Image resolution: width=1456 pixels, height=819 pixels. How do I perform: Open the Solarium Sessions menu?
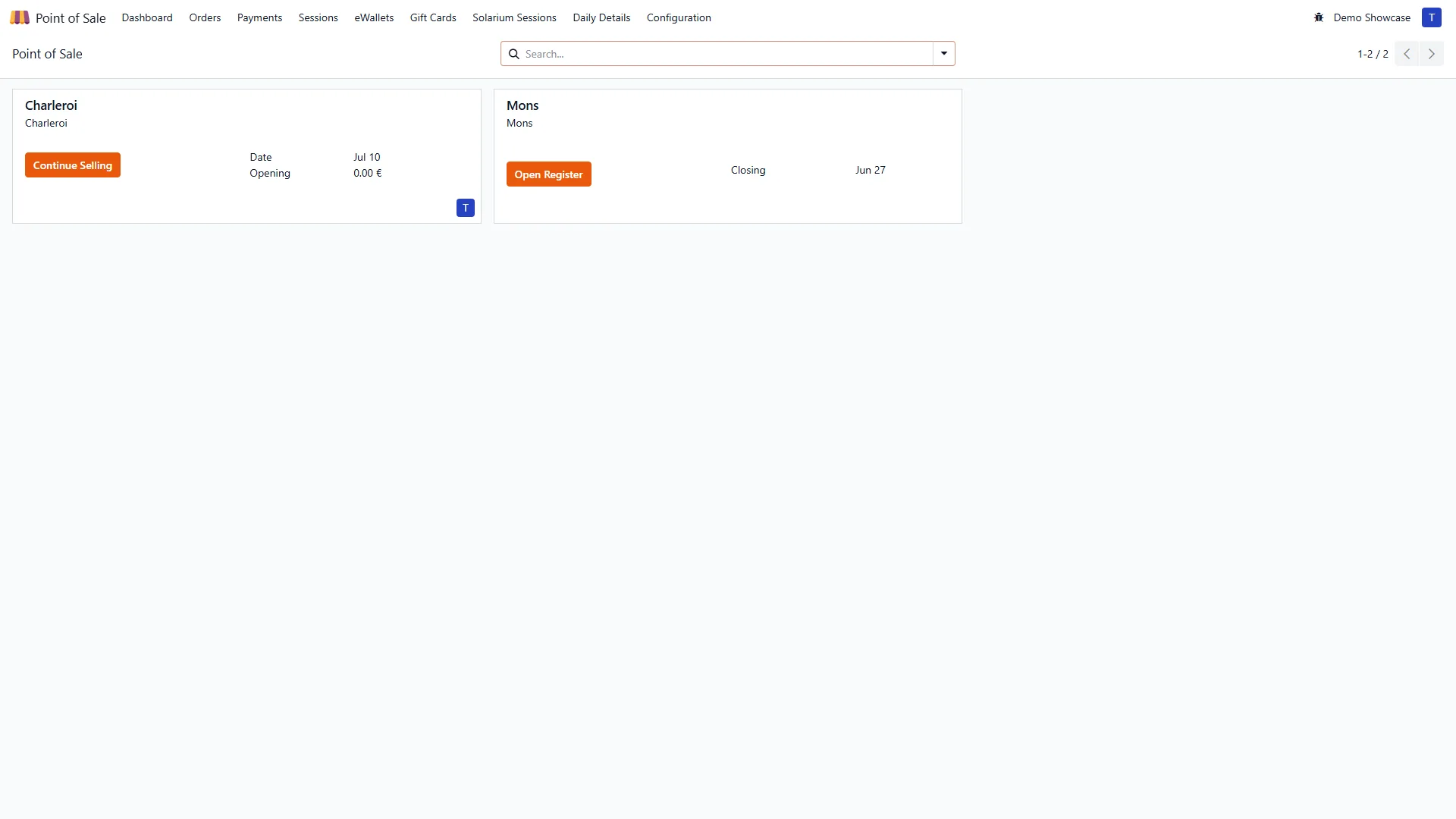click(514, 17)
